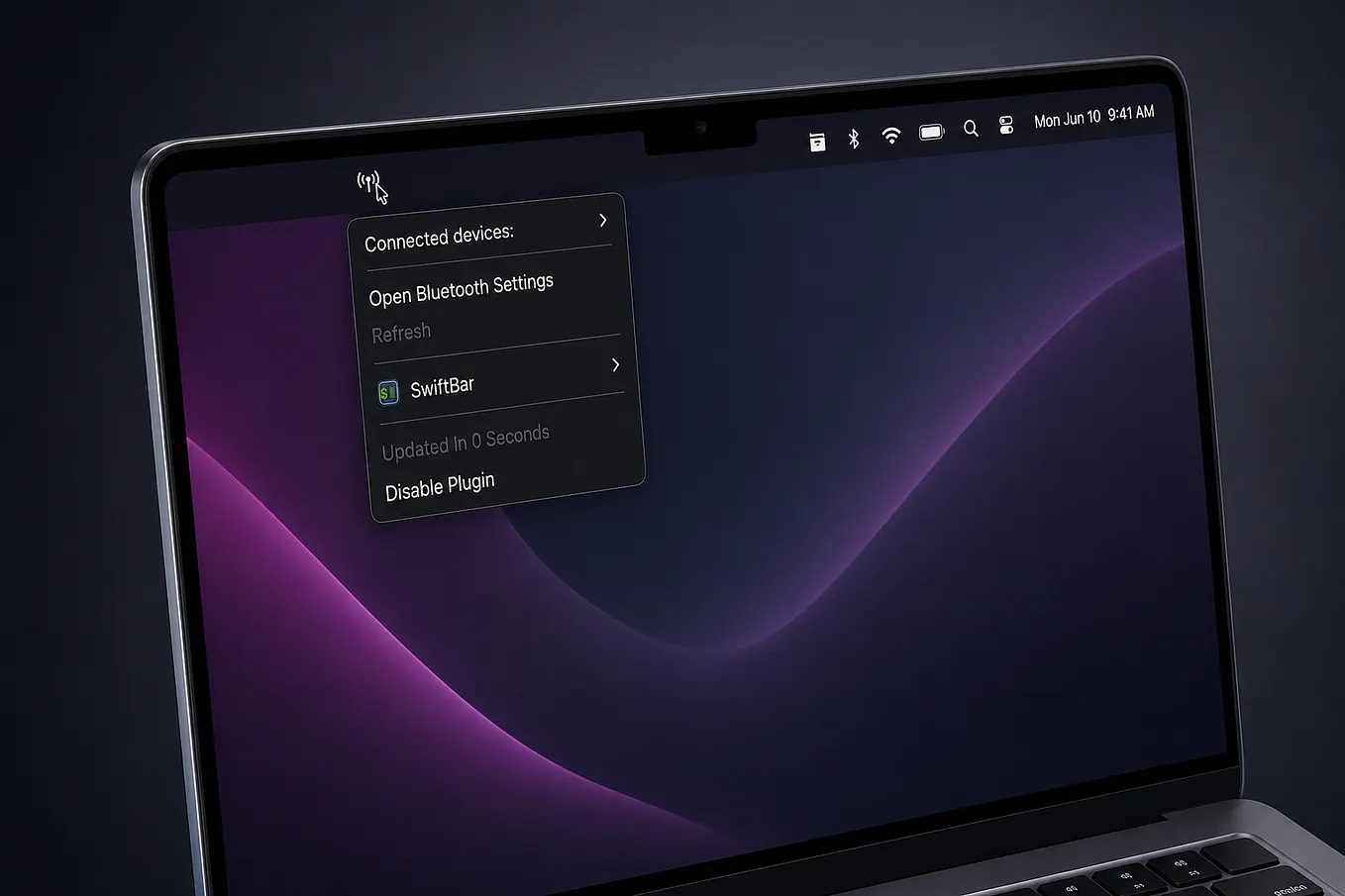Open the Wi-Fi menu bar icon

click(891, 136)
